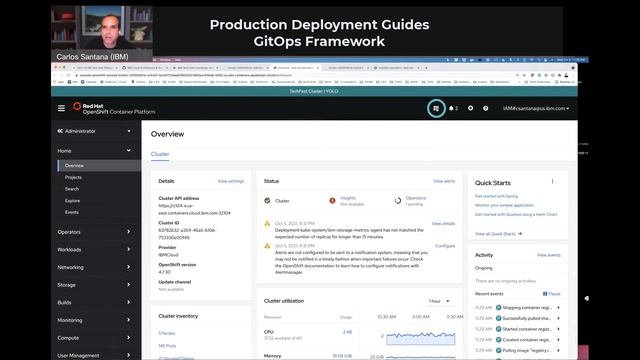Open the Quick Starts kebab menu

(x=552, y=182)
